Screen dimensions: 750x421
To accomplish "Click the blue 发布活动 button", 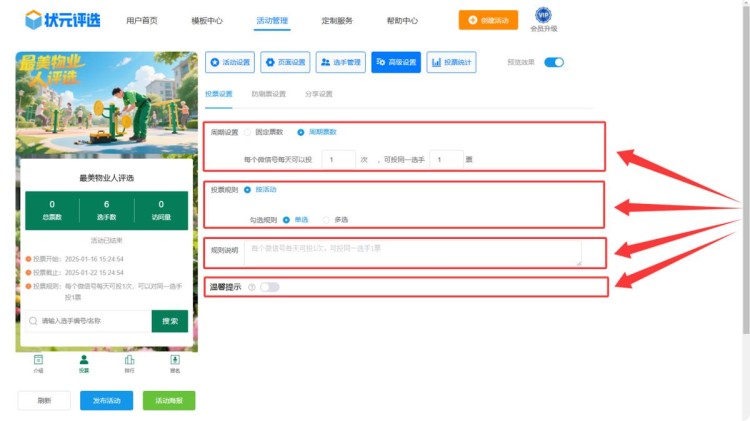I will coord(106,400).
